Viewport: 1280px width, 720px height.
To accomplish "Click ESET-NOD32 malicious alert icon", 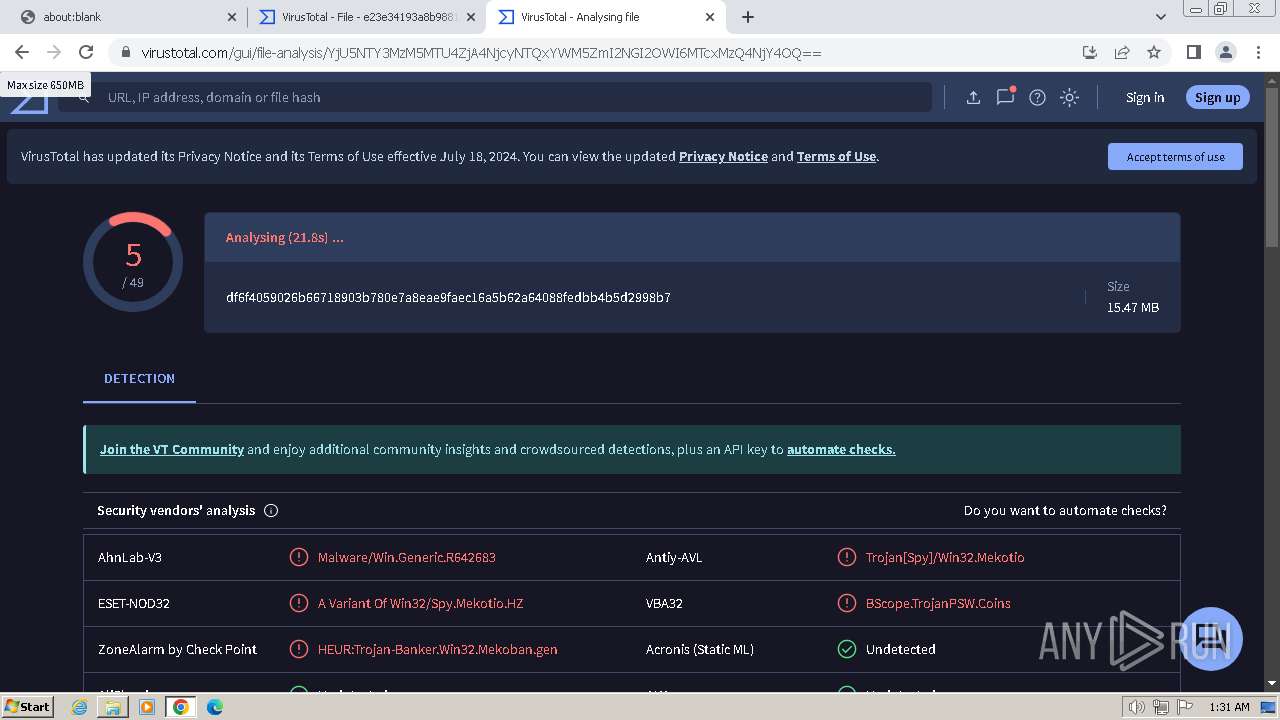I will tap(298, 603).
